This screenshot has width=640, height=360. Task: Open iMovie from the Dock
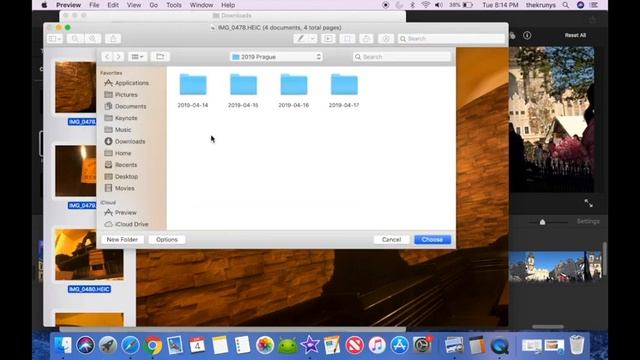tap(309, 345)
